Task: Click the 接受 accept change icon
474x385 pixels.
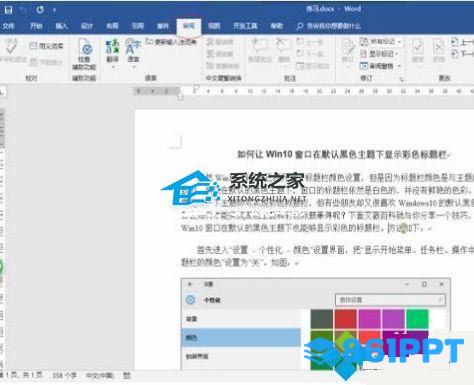Action: pyautogui.click(x=418, y=50)
